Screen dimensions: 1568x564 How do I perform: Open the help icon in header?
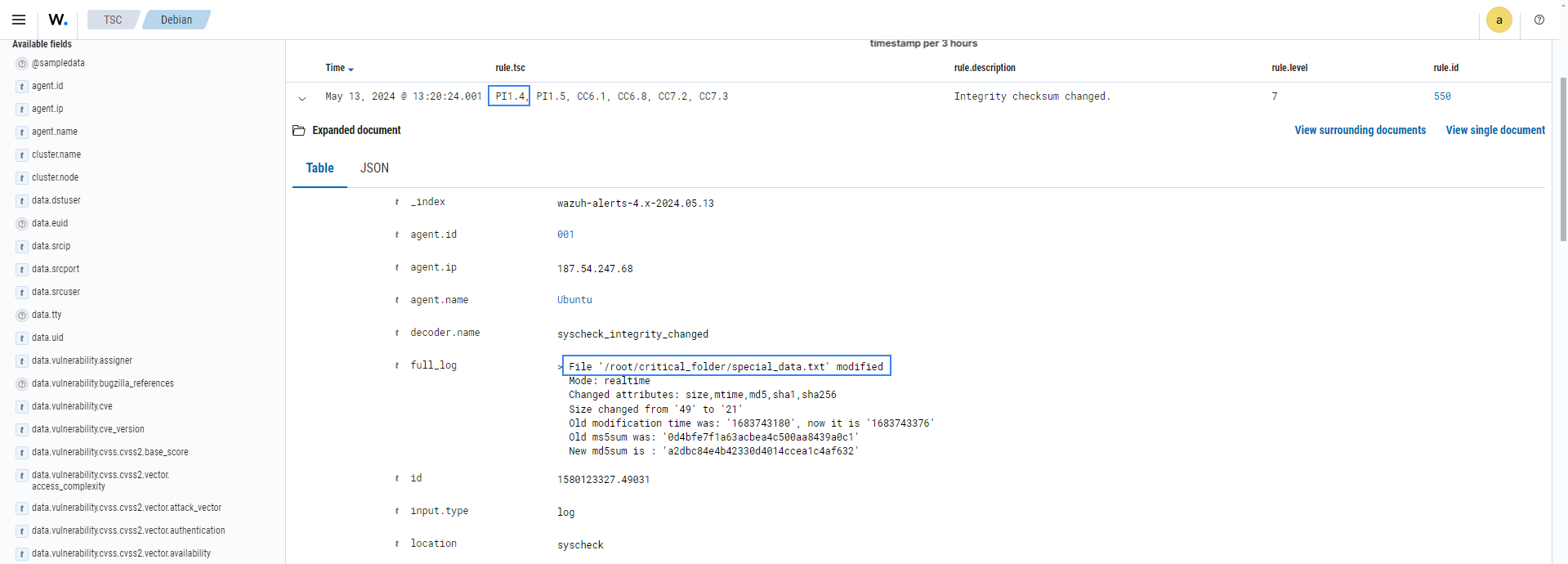click(1539, 20)
